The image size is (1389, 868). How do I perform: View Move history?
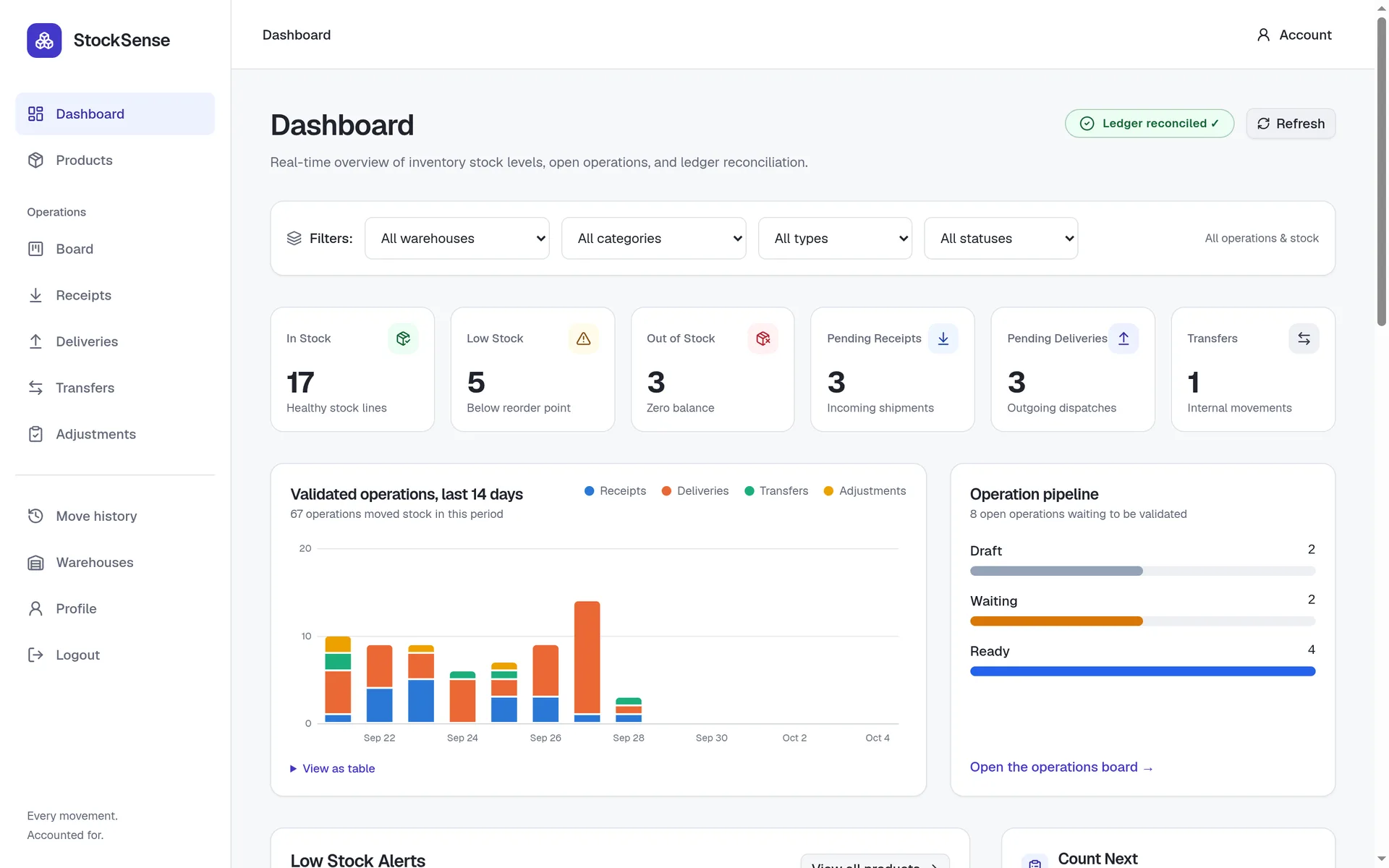115,516
